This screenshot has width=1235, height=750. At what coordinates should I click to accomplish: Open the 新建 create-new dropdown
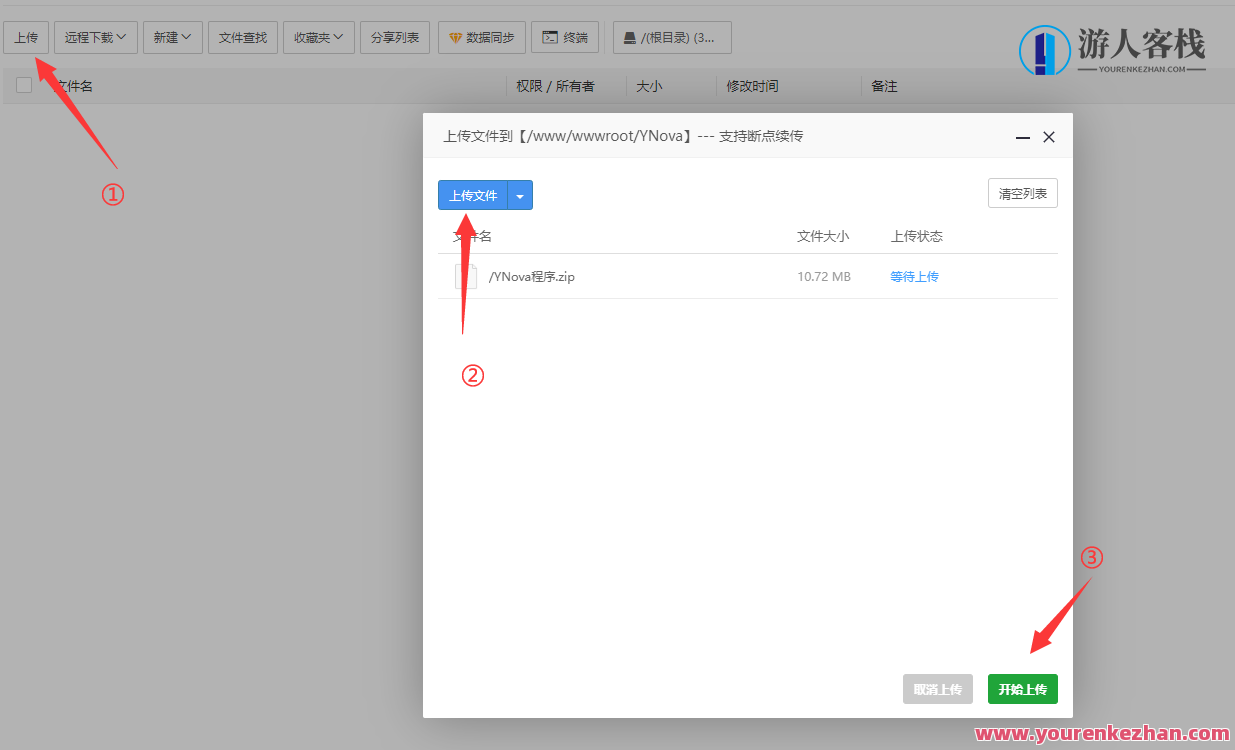[x=172, y=37]
